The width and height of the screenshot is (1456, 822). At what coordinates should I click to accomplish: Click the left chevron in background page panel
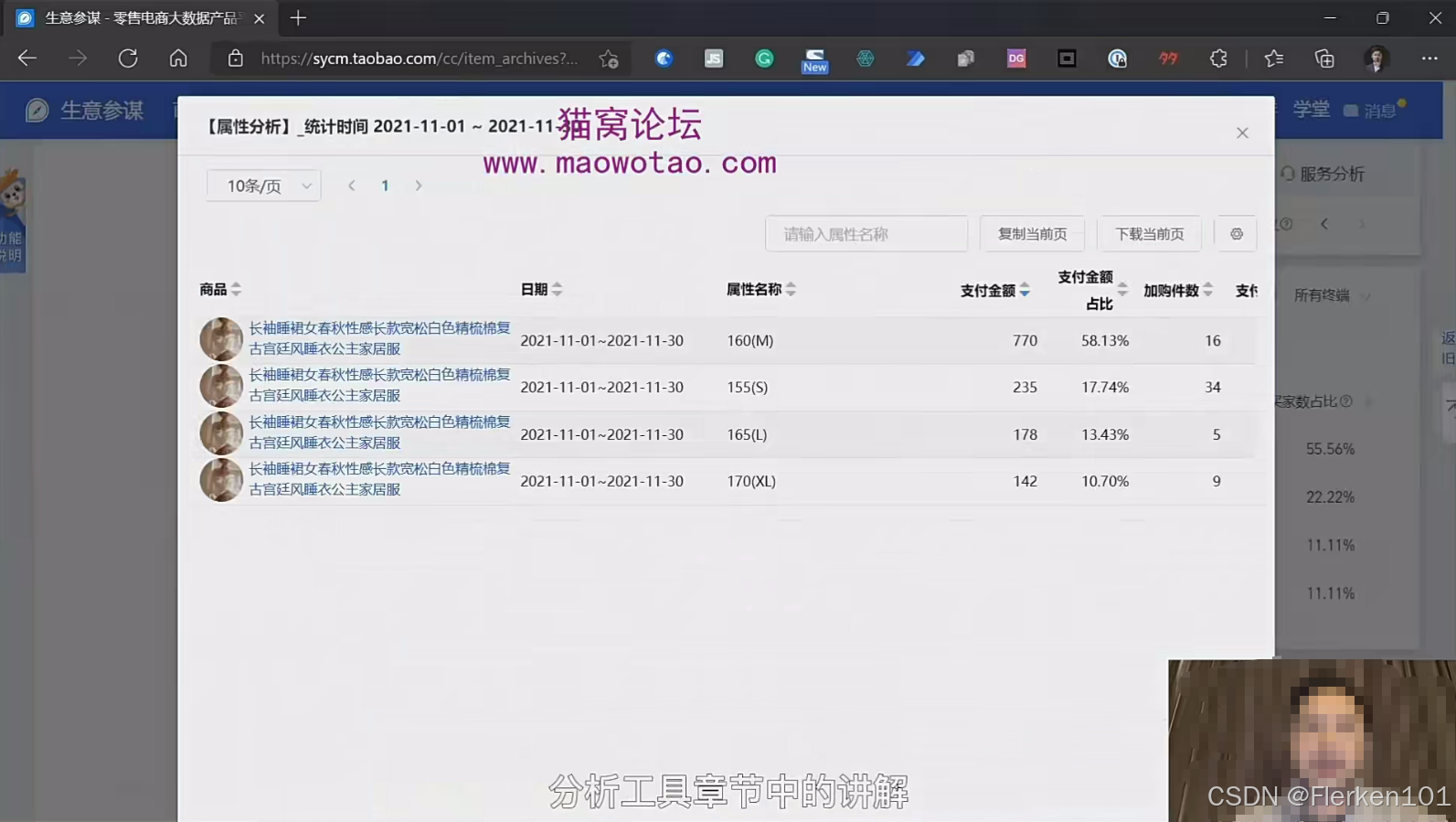(x=1323, y=224)
